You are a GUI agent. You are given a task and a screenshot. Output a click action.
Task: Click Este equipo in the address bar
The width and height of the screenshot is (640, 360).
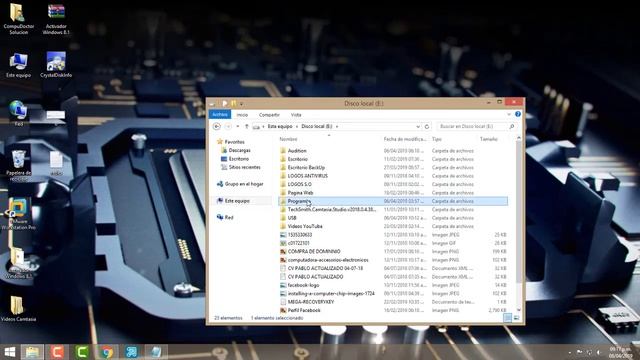280,127
